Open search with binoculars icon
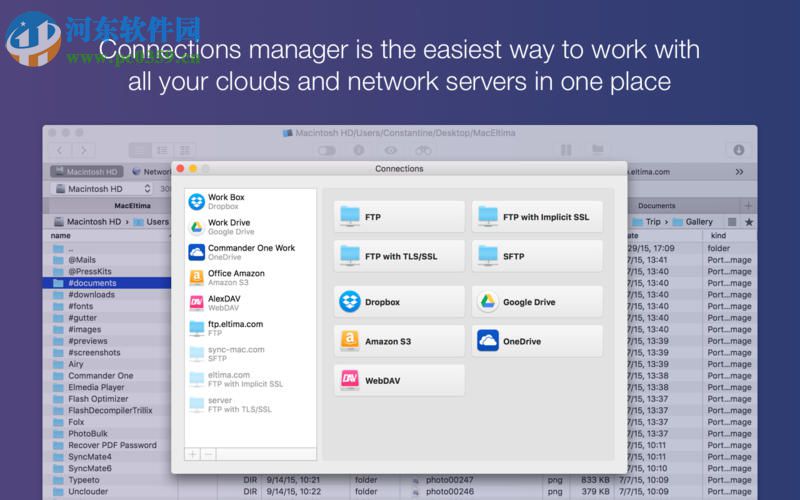Viewport: 800px width, 500px height. click(423, 150)
